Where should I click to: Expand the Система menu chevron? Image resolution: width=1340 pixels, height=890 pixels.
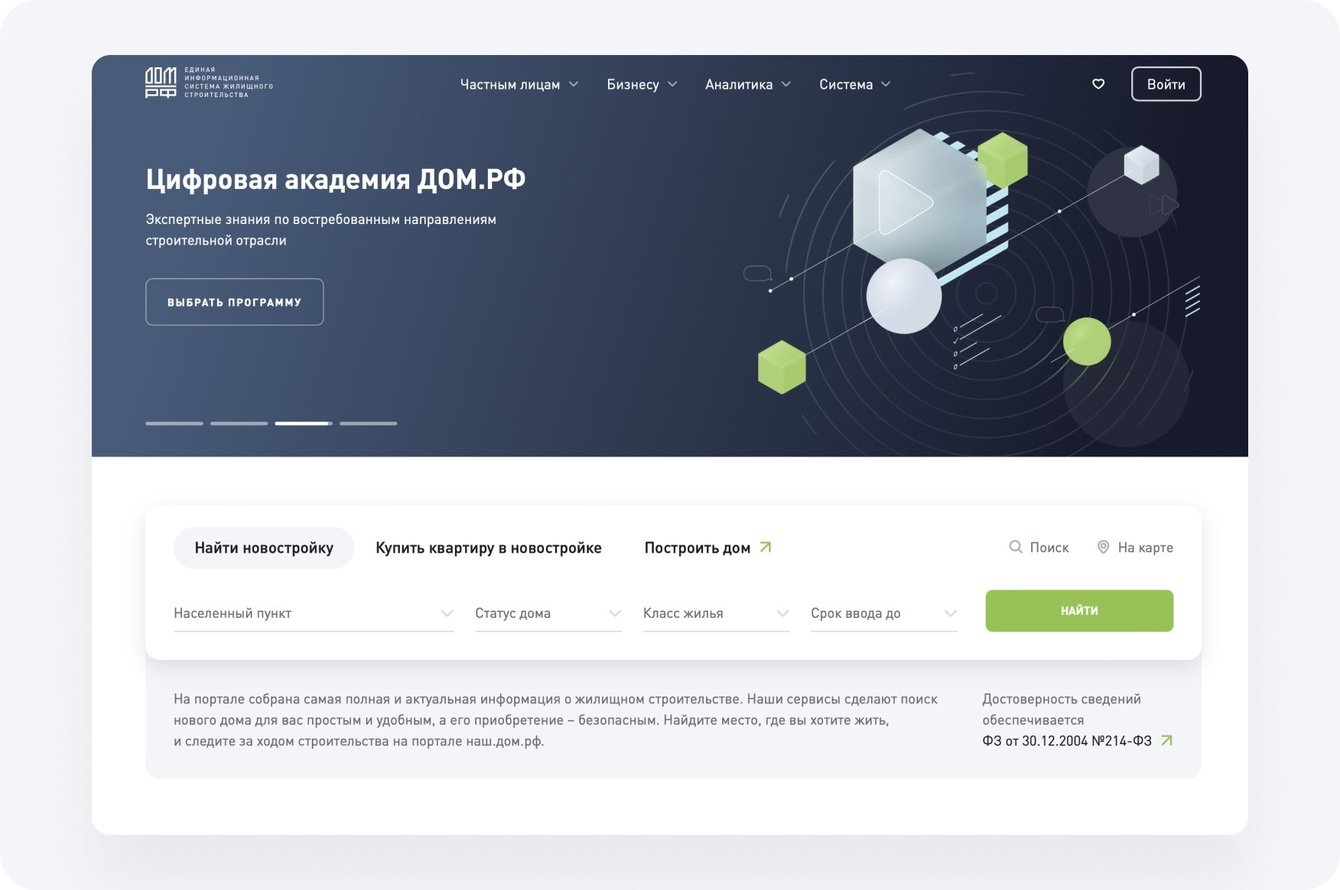tap(886, 84)
